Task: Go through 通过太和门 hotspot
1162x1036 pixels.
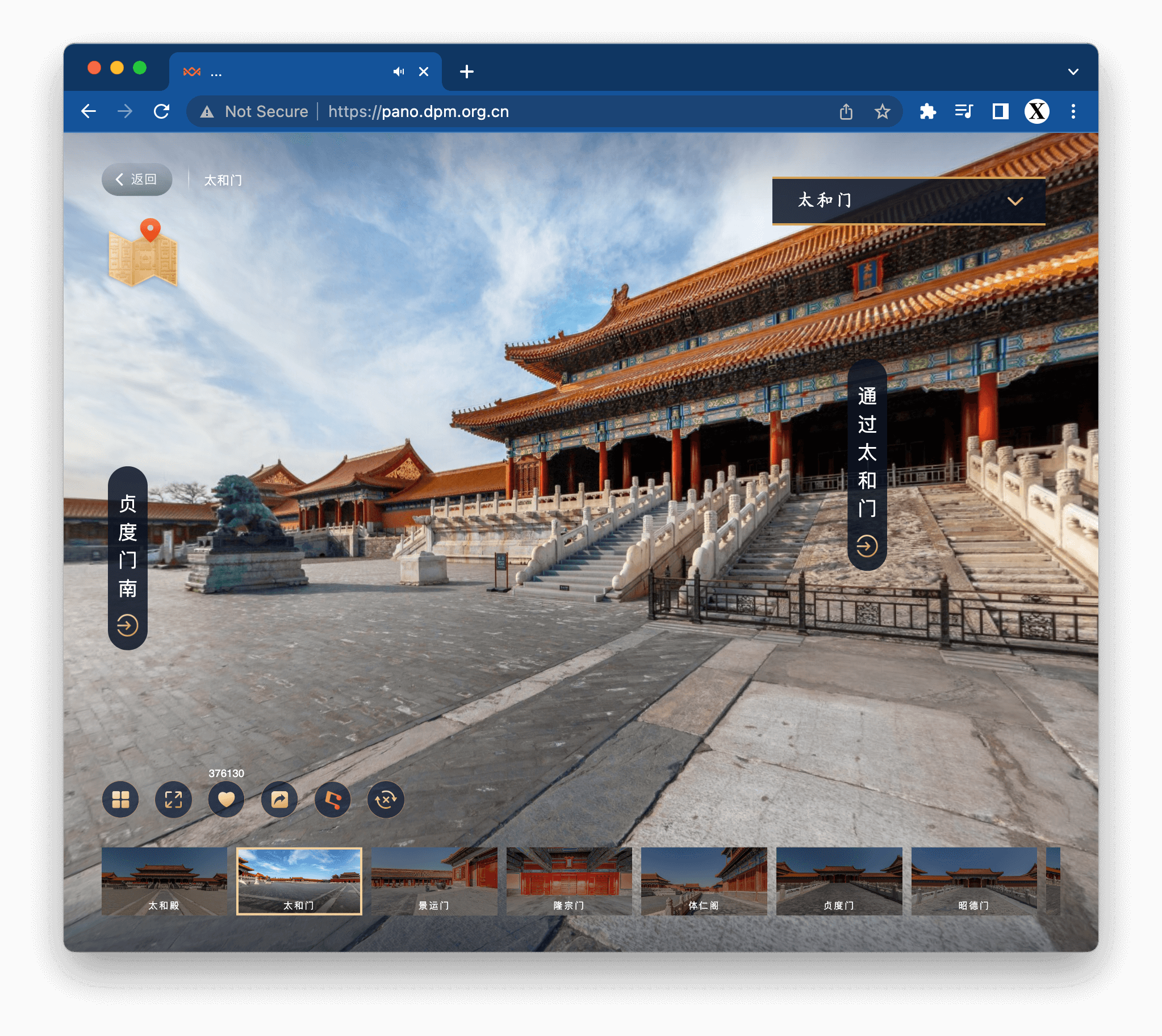Action: click(x=867, y=465)
